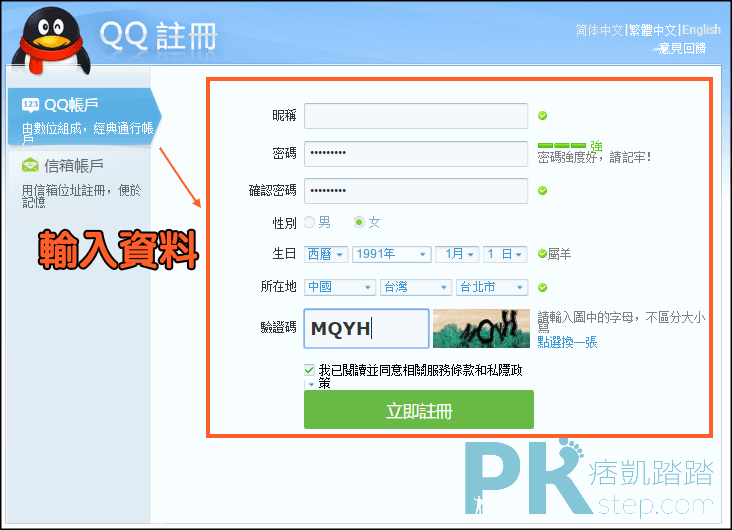The height and width of the screenshot is (530, 732).
Task: Select the QQ帳戶 tab in sidebar
Action: click(84, 117)
